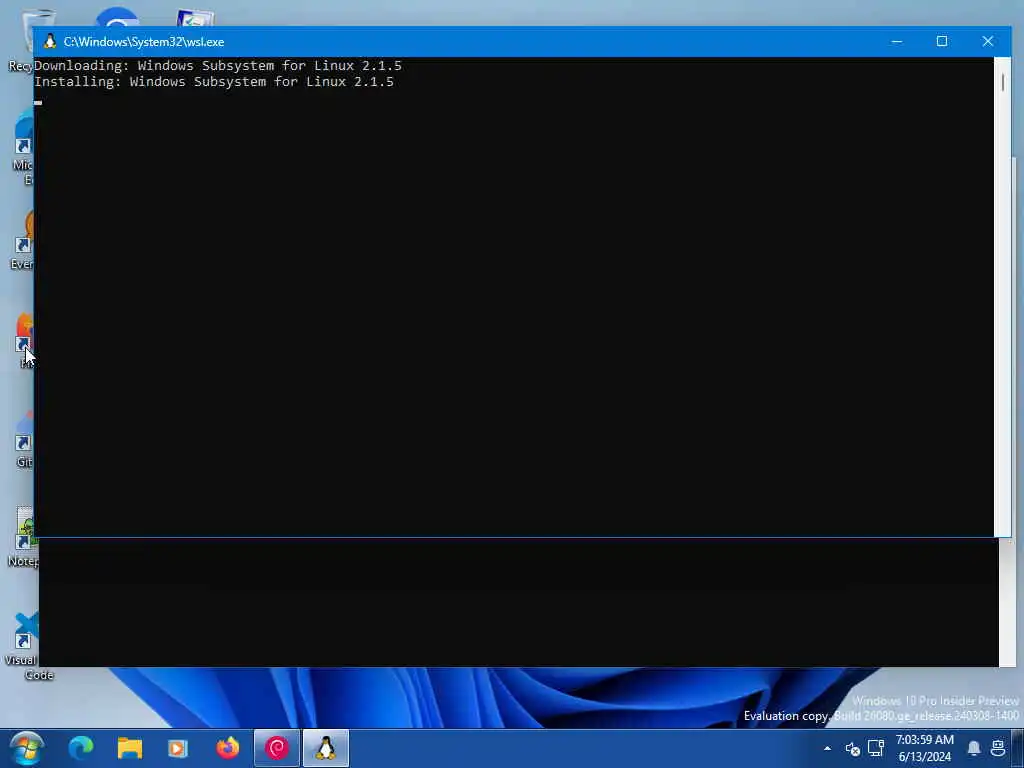
Task: Click the penguin icon in wsl.exe title bar
Action: click(50, 42)
